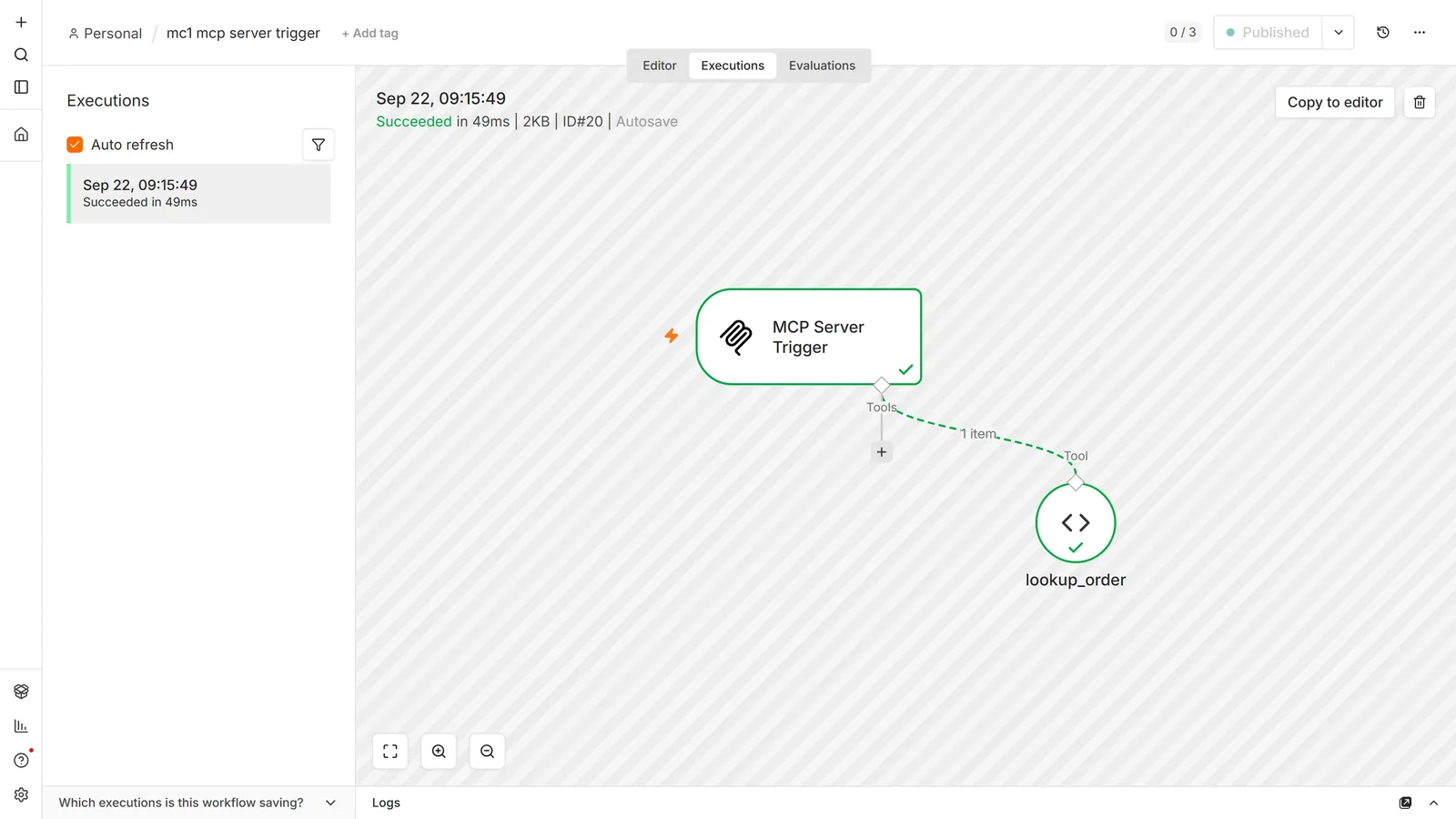Click the Published button
The height and width of the screenshot is (819, 1456).
pyautogui.click(x=1268, y=33)
